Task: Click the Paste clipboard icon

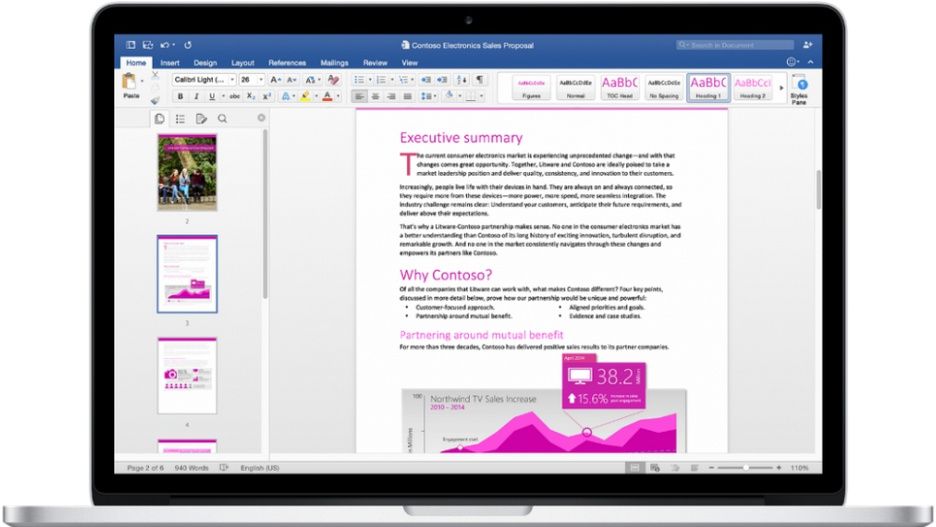Action: click(129, 81)
